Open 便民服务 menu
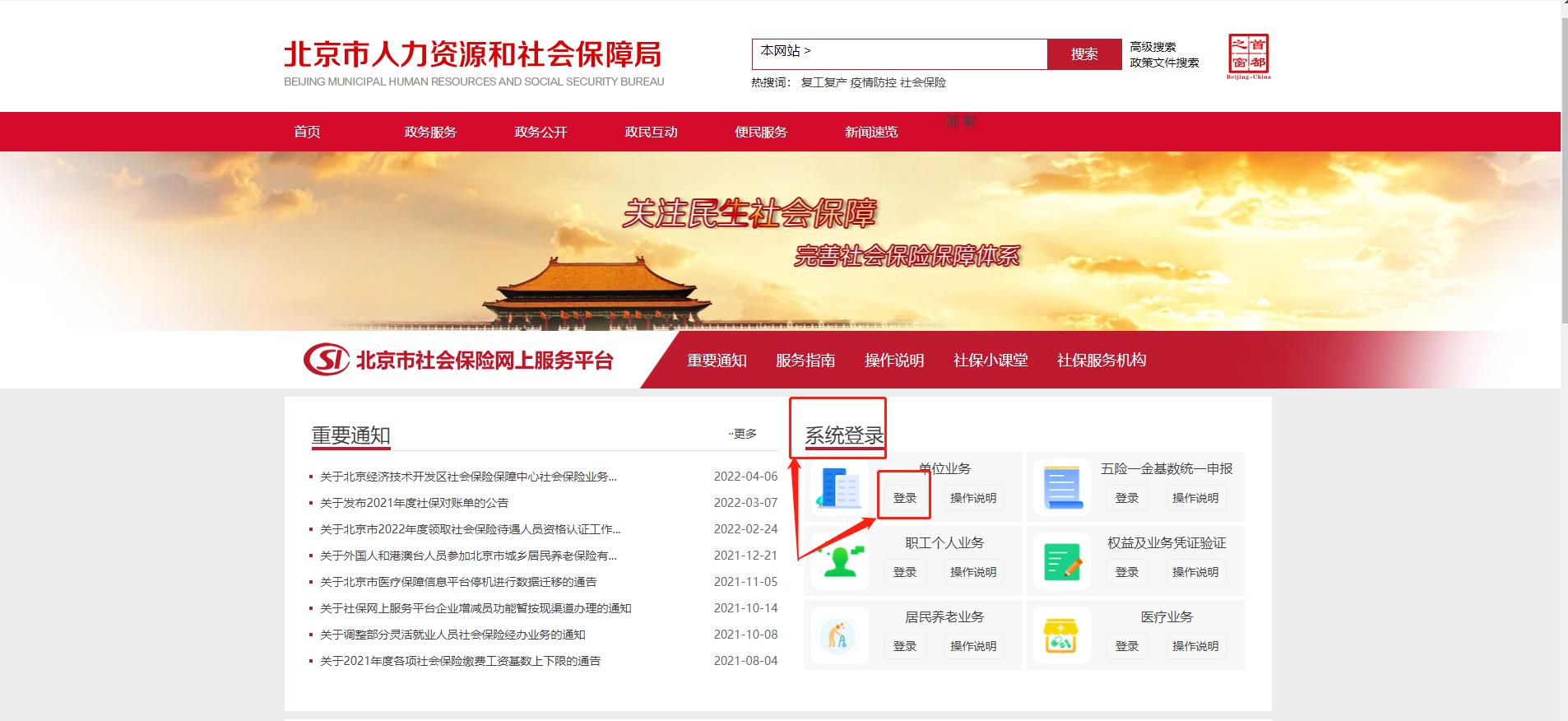Screen dimensions: 1568x721 pos(761,132)
